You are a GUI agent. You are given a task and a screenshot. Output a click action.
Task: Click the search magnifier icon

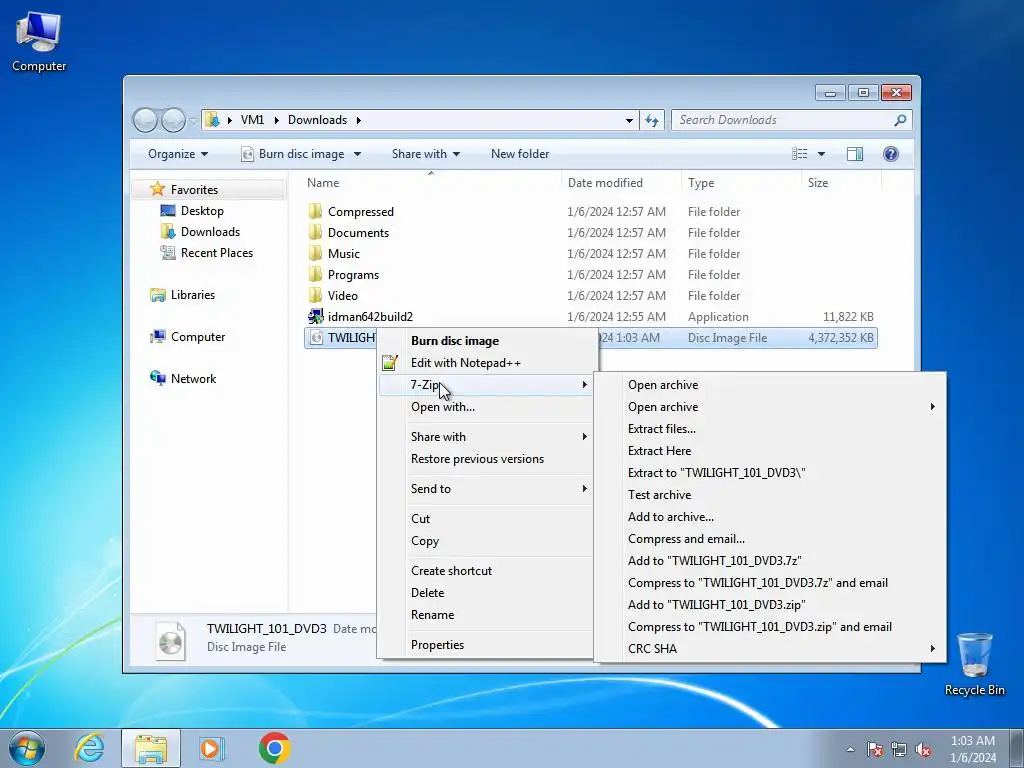[x=901, y=120]
